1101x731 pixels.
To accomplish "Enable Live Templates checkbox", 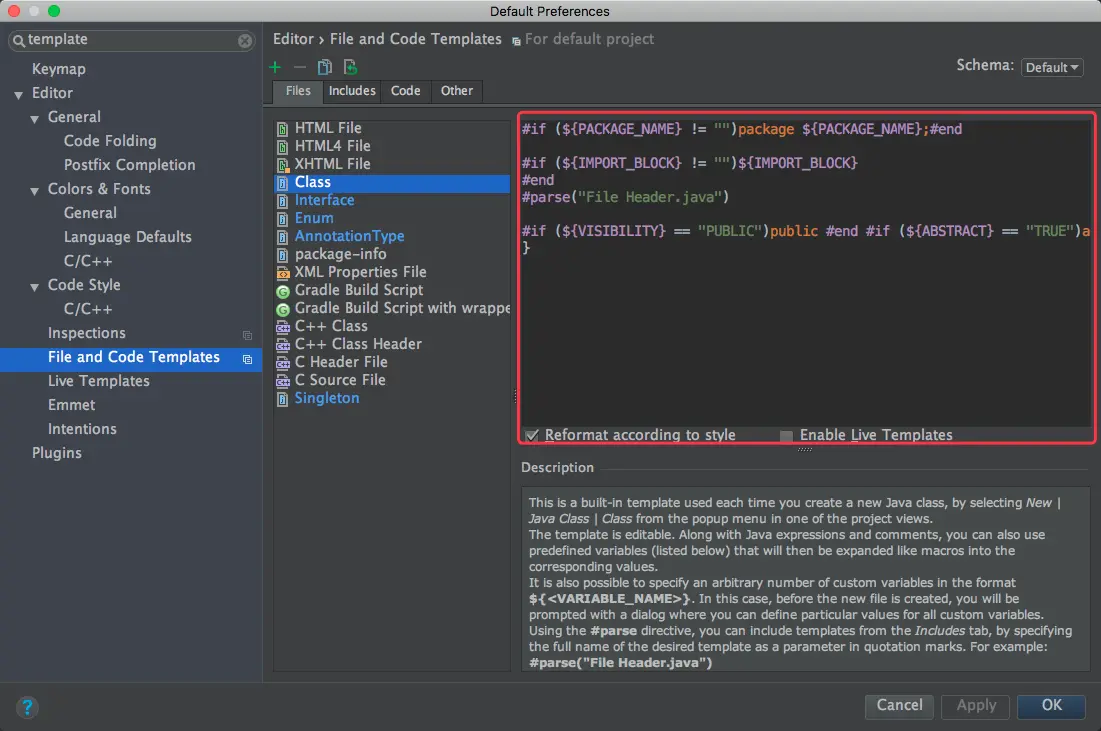I will [x=786, y=436].
